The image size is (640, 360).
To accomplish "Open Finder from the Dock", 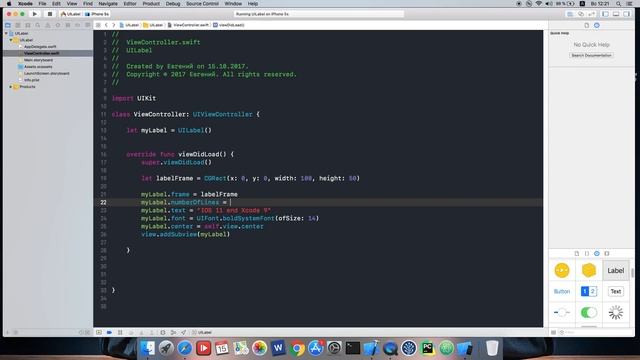I will pos(148,348).
